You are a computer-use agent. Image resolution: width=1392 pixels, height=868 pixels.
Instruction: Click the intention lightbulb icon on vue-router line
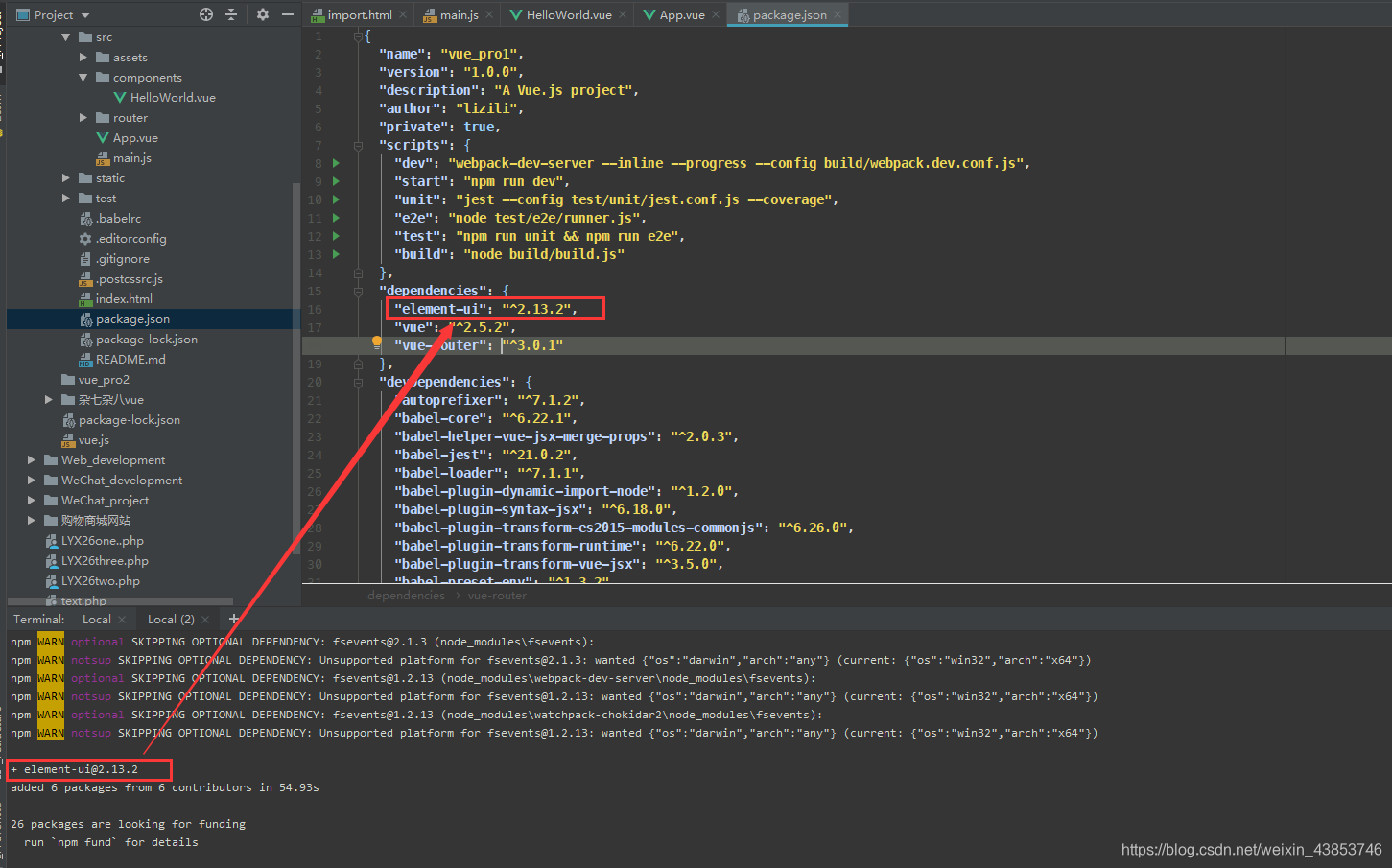click(377, 342)
